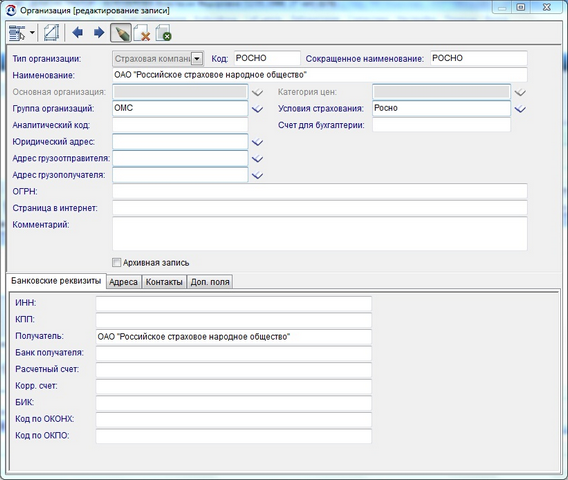Click the Банк получателя input field

[x=234, y=354]
